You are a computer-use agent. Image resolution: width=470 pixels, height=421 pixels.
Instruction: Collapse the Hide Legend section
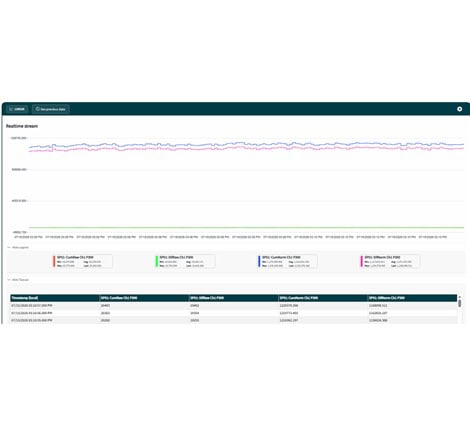coord(18,247)
